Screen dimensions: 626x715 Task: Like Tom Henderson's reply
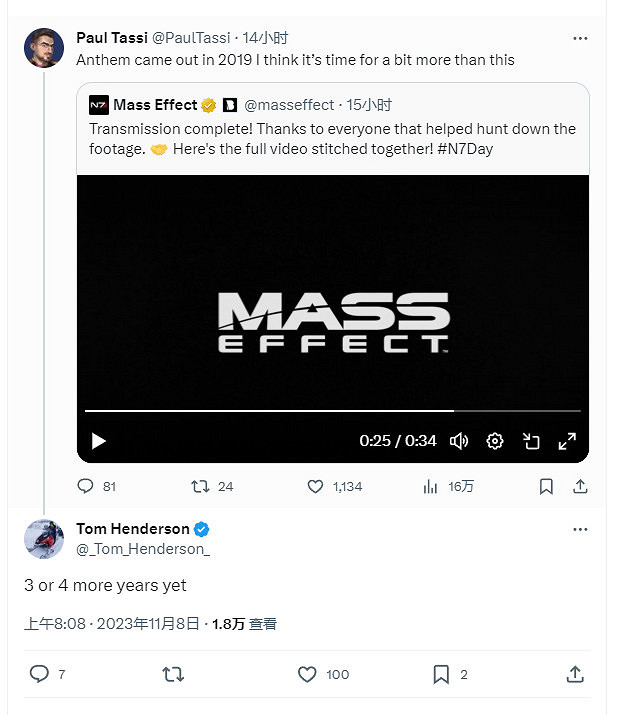coord(308,675)
